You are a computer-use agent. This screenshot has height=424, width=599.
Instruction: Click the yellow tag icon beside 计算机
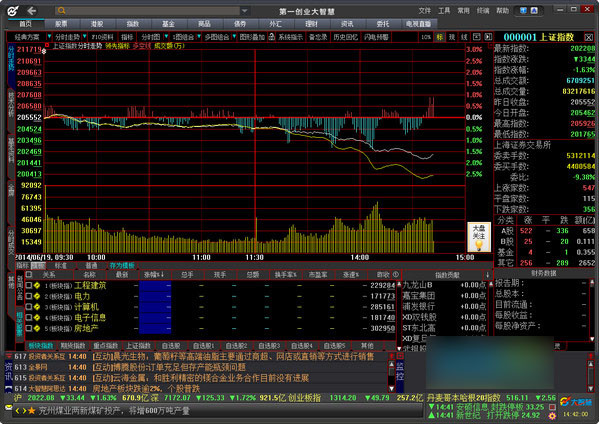pyautogui.click(x=37, y=307)
